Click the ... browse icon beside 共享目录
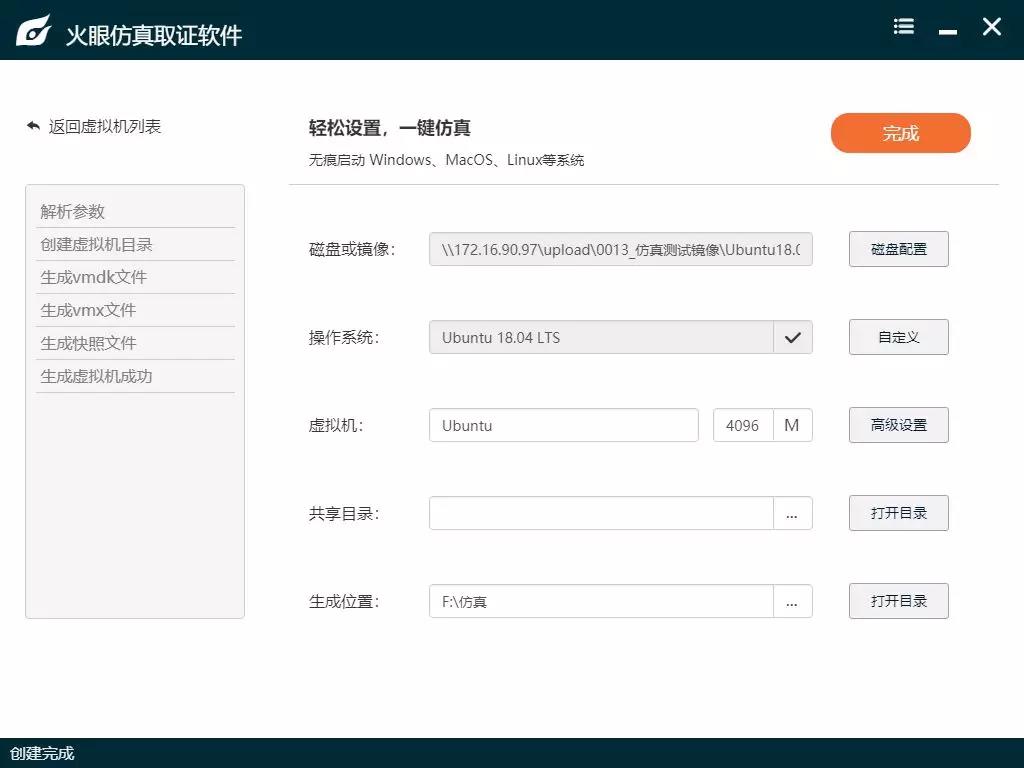Viewport: 1024px width, 768px height. (793, 513)
